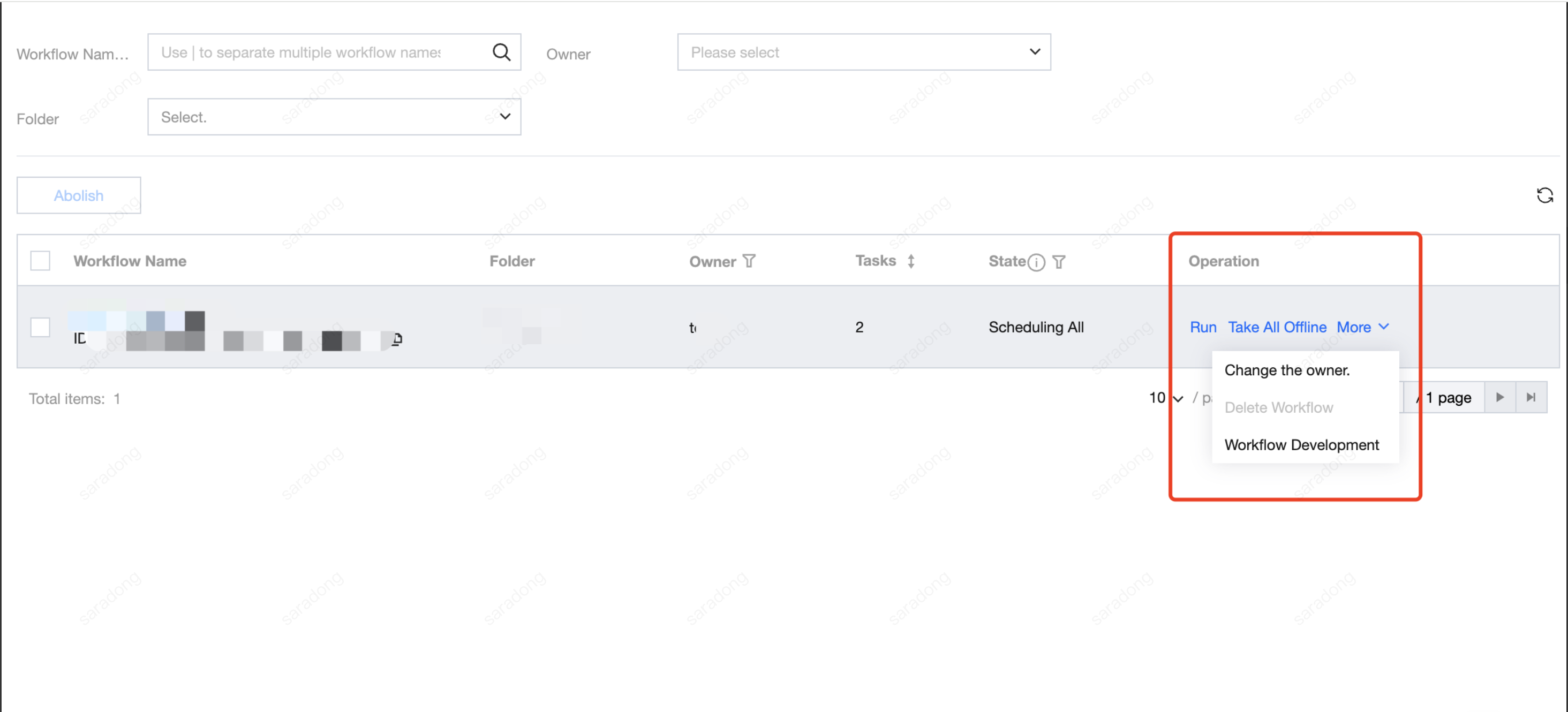Collapse the More dropdown in Operation
The height and width of the screenshot is (712, 1568).
click(x=1362, y=328)
